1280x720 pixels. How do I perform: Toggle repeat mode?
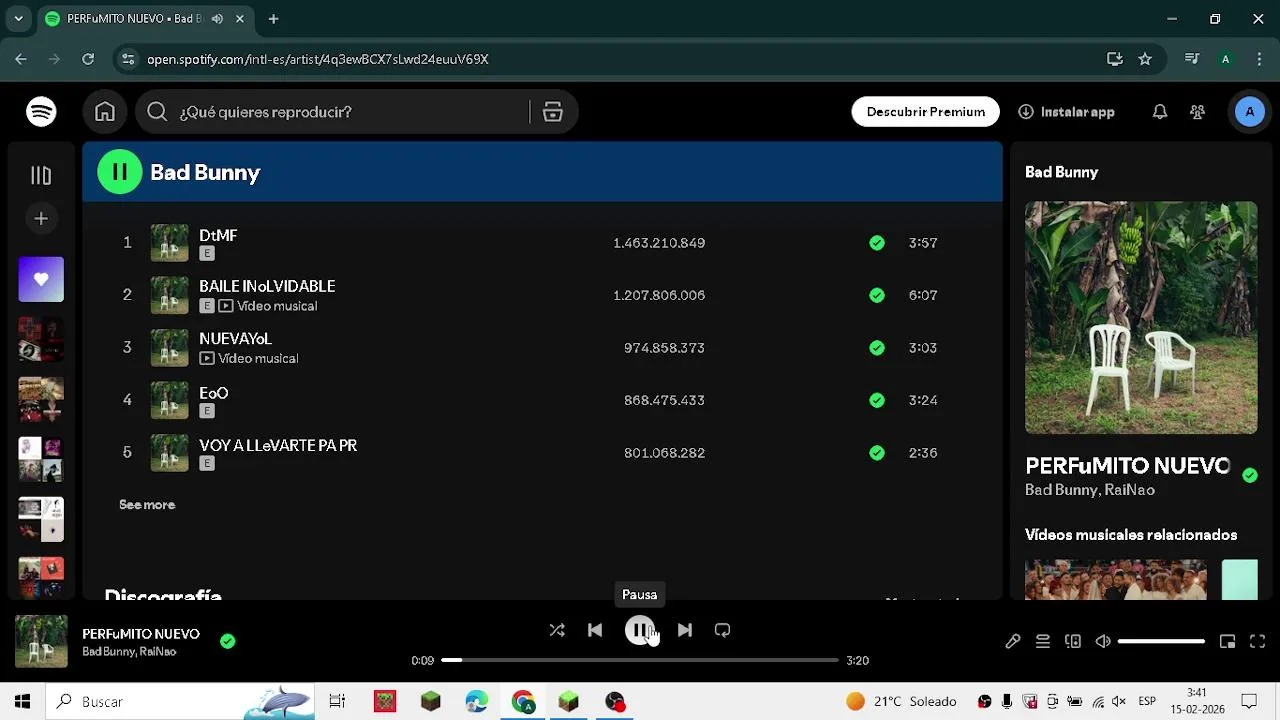point(723,630)
